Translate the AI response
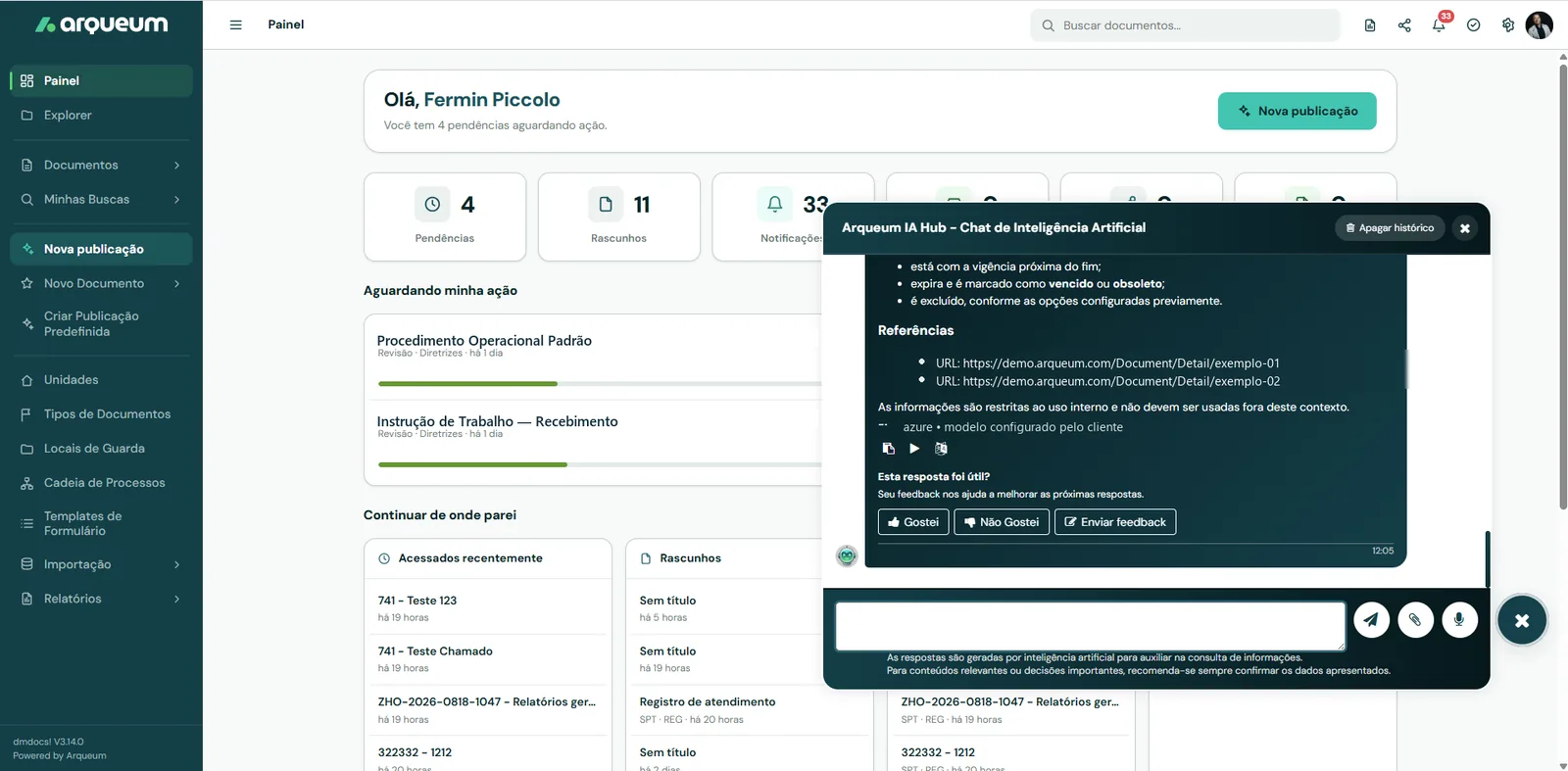The height and width of the screenshot is (771, 1568). [941, 449]
